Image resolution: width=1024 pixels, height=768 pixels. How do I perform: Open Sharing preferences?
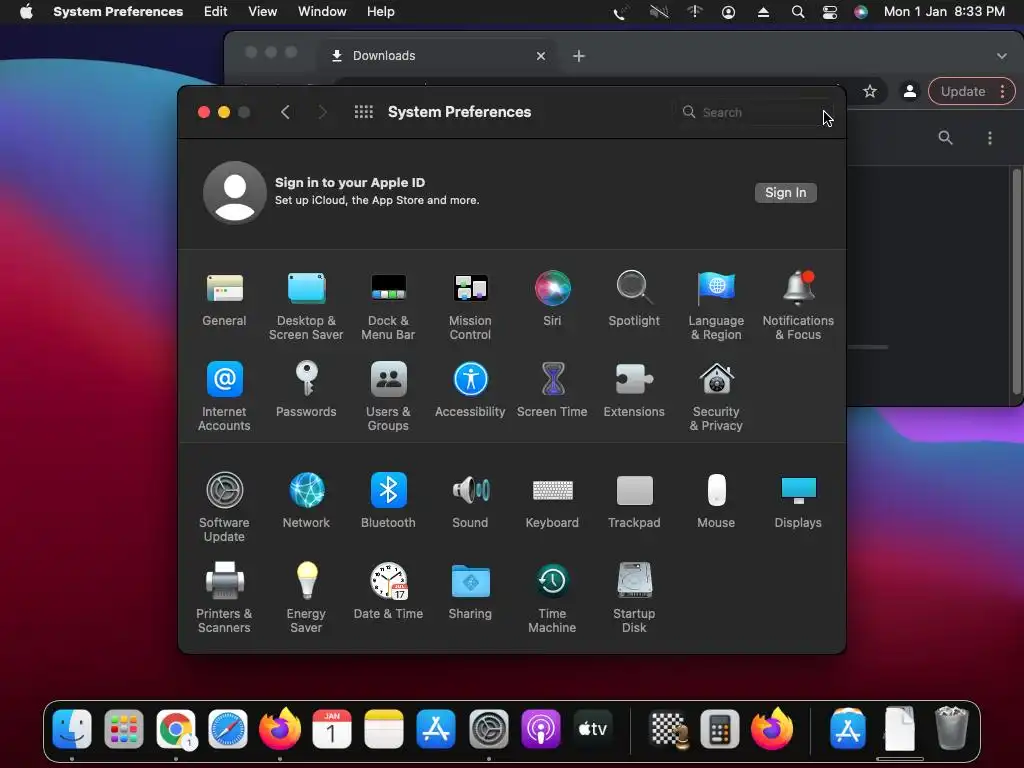pyautogui.click(x=470, y=592)
